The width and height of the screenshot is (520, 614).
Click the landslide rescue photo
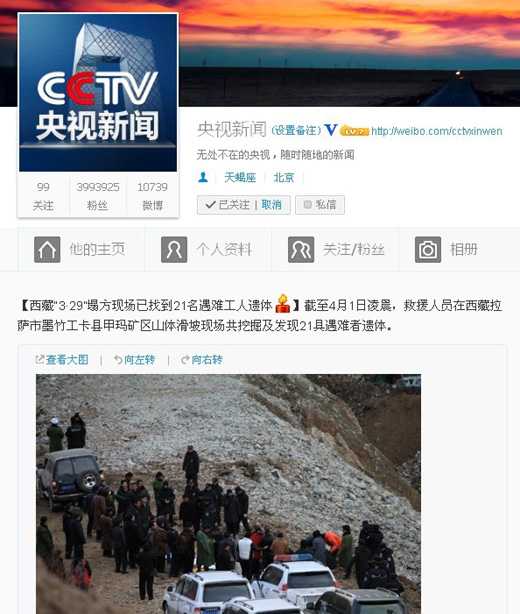(x=228, y=494)
